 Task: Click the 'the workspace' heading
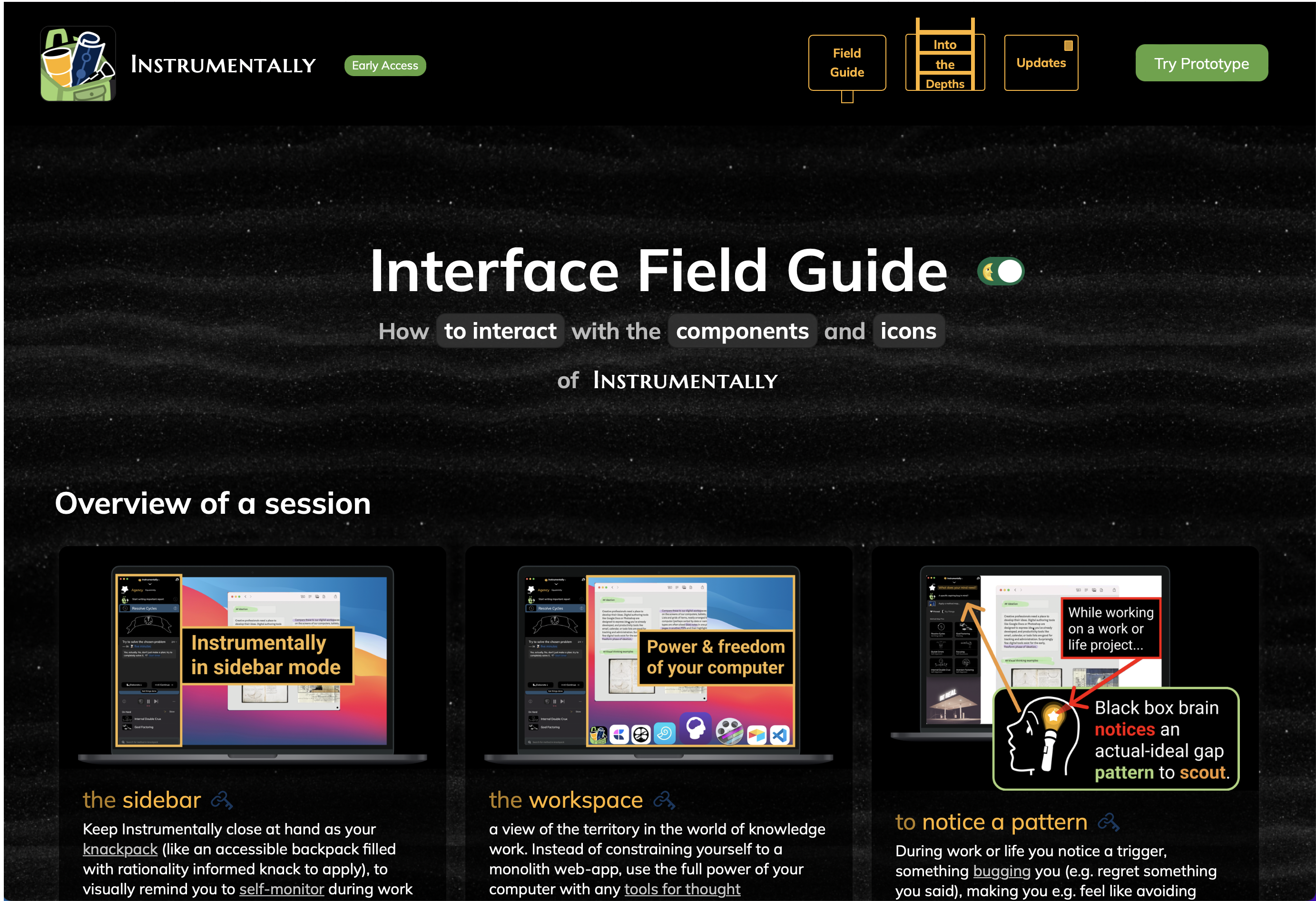pos(566,800)
